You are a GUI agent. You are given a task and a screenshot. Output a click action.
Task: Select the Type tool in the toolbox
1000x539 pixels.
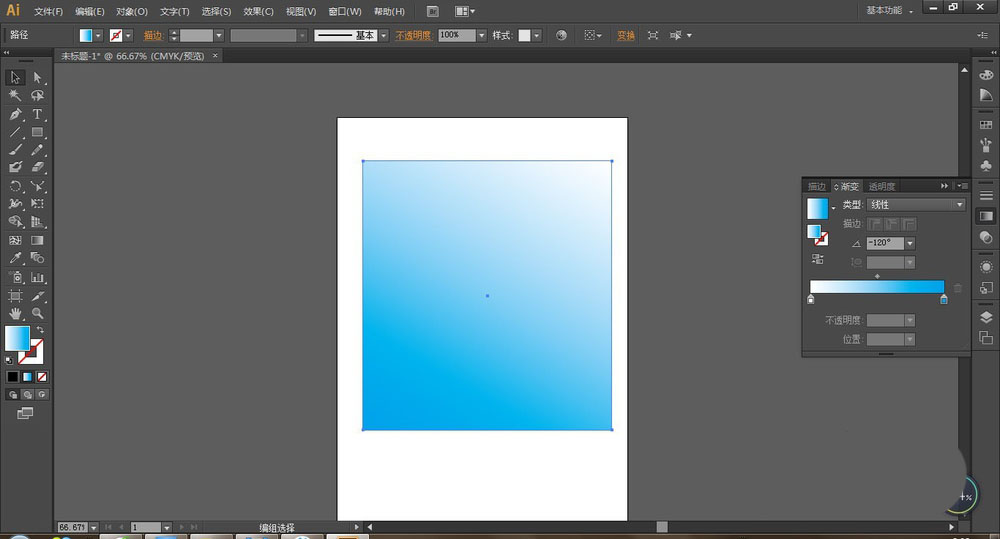click(x=37, y=114)
